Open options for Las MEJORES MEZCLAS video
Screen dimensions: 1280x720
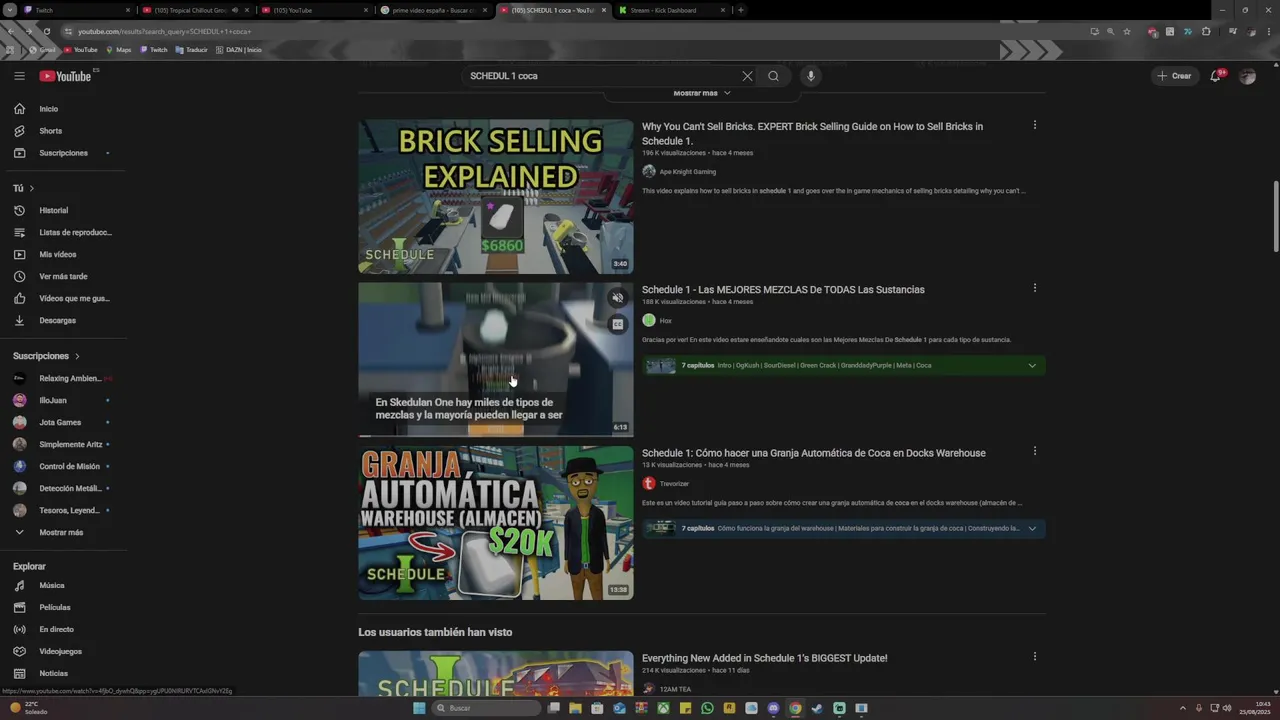1035,288
